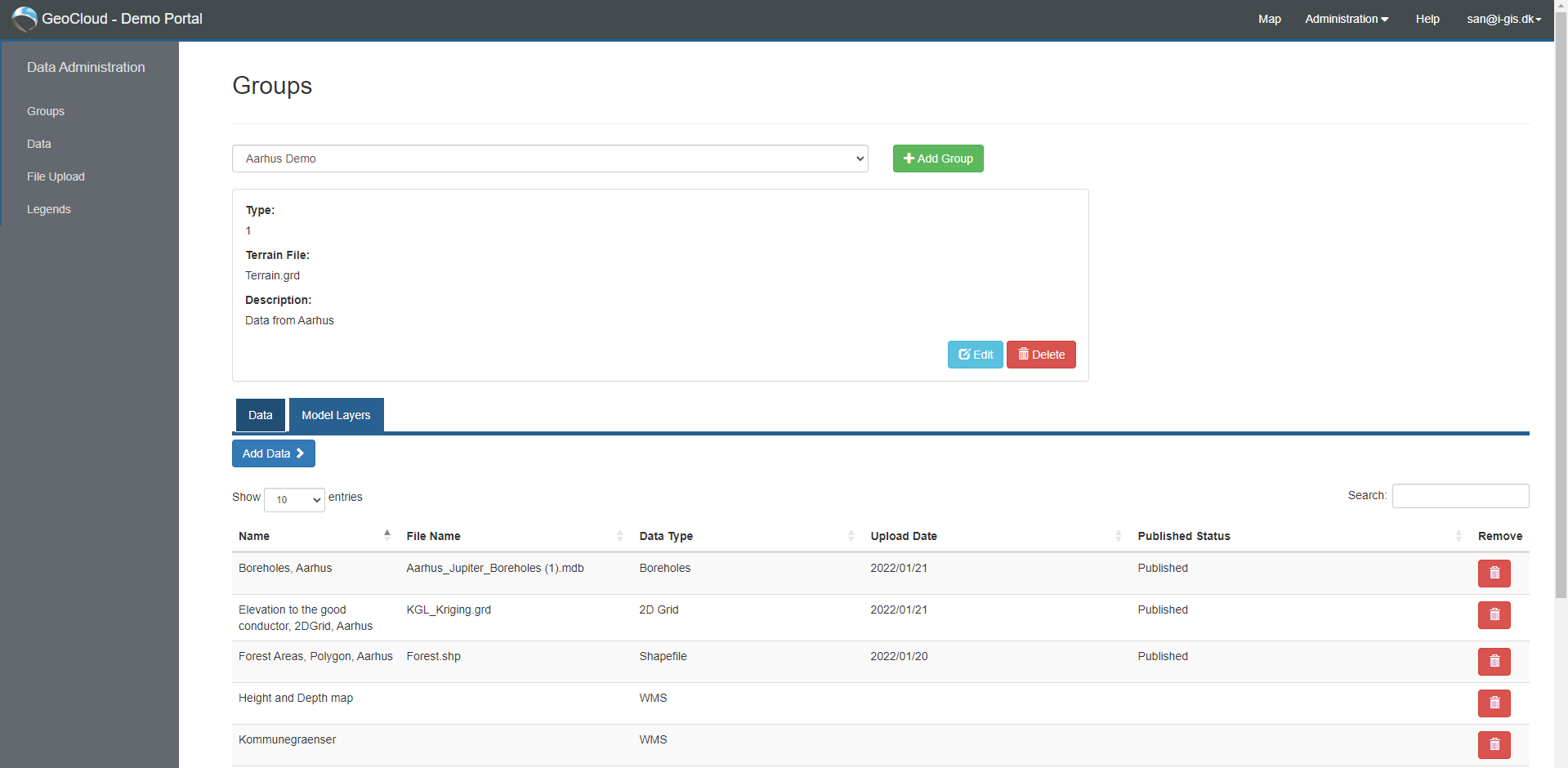Select the Data tab

(x=260, y=415)
